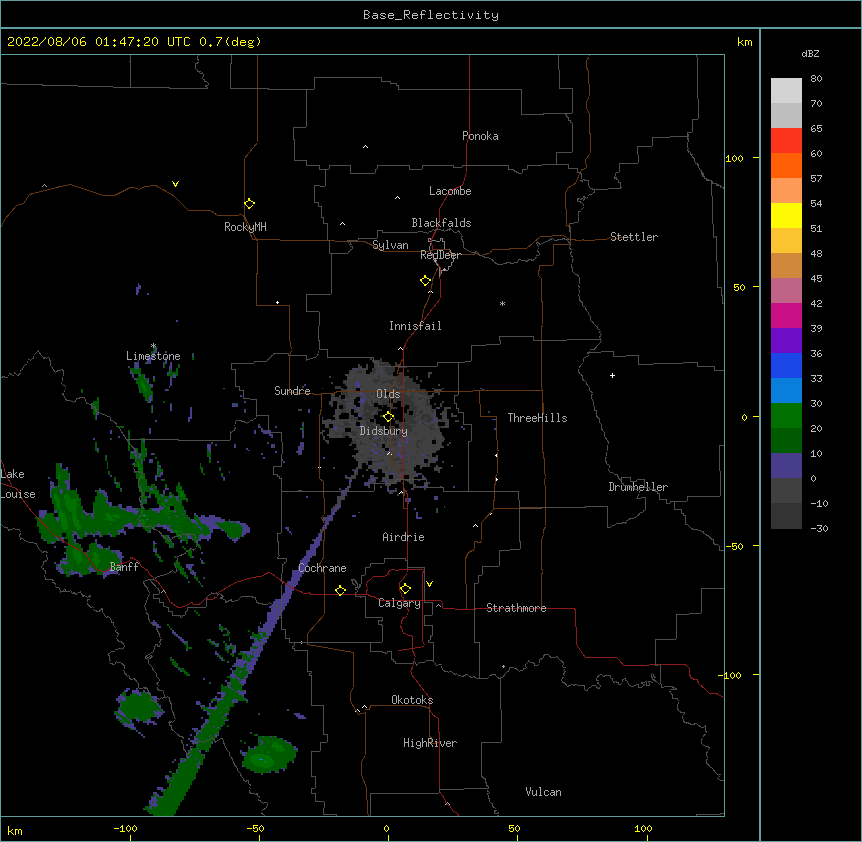Click the white caret marker east of Strathmore label's Calgary edge
862x842 pixels.
tap(438, 605)
